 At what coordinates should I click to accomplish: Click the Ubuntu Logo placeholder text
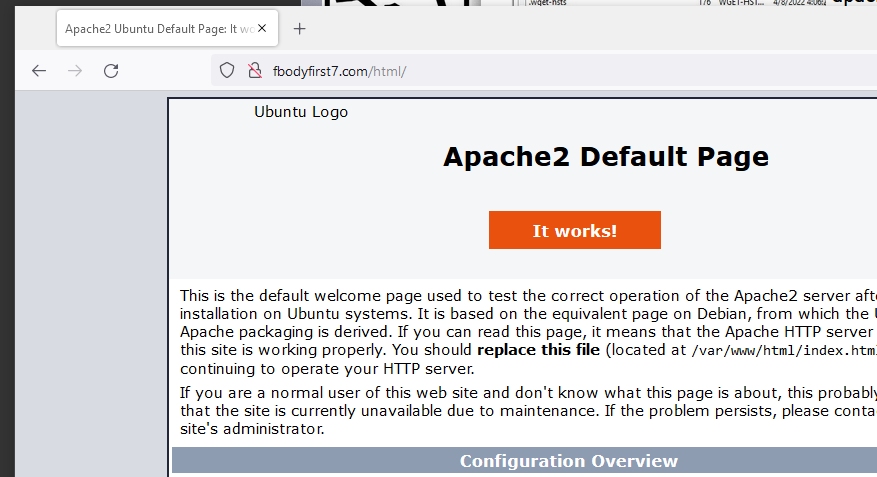click(301, 112)
